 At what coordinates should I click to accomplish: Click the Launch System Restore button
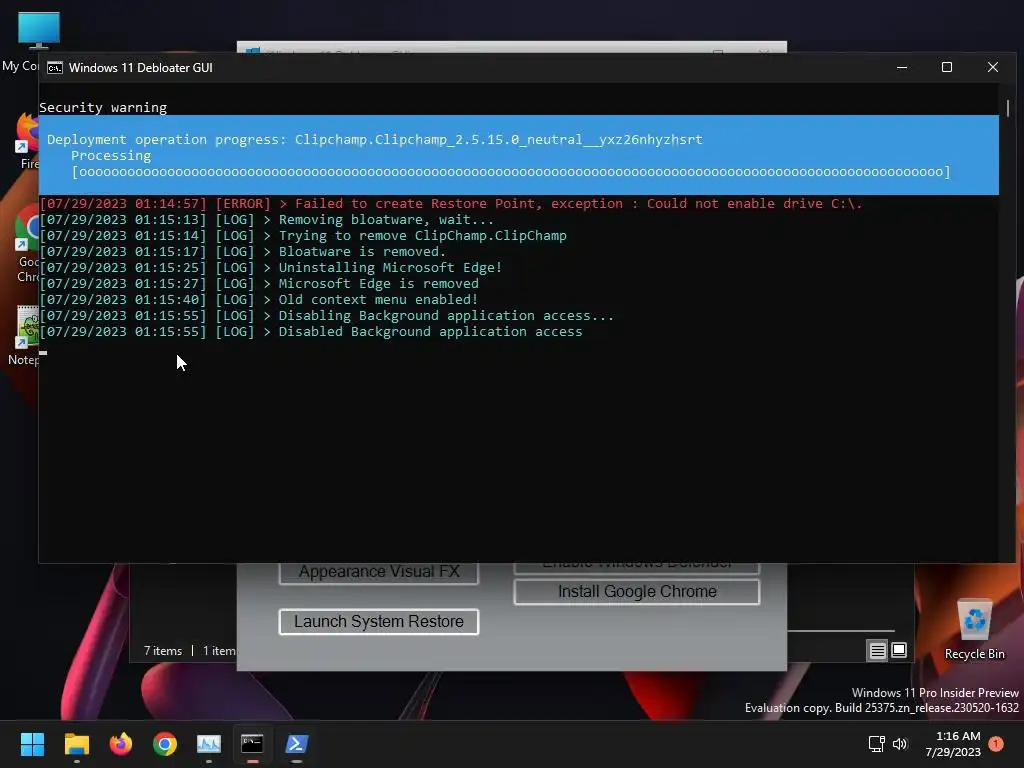click(379, 622)
